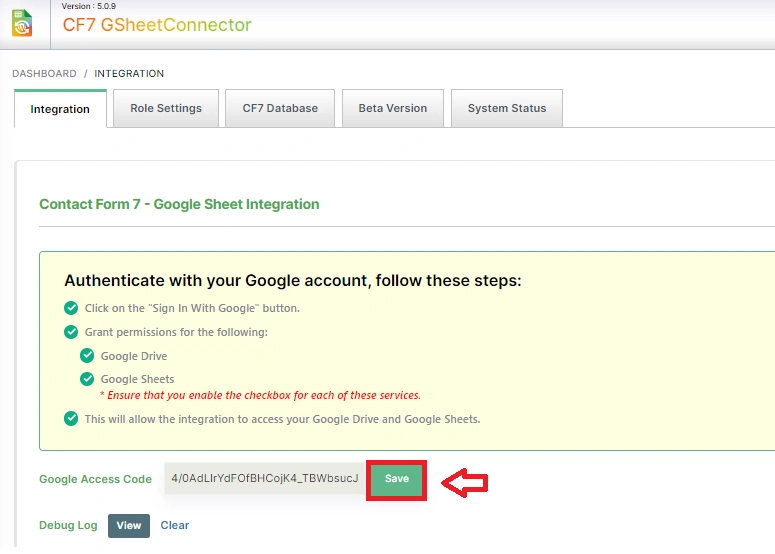
Task: Click the "Authenticate with your Google account" heading
Action: (x=293, y=280)
